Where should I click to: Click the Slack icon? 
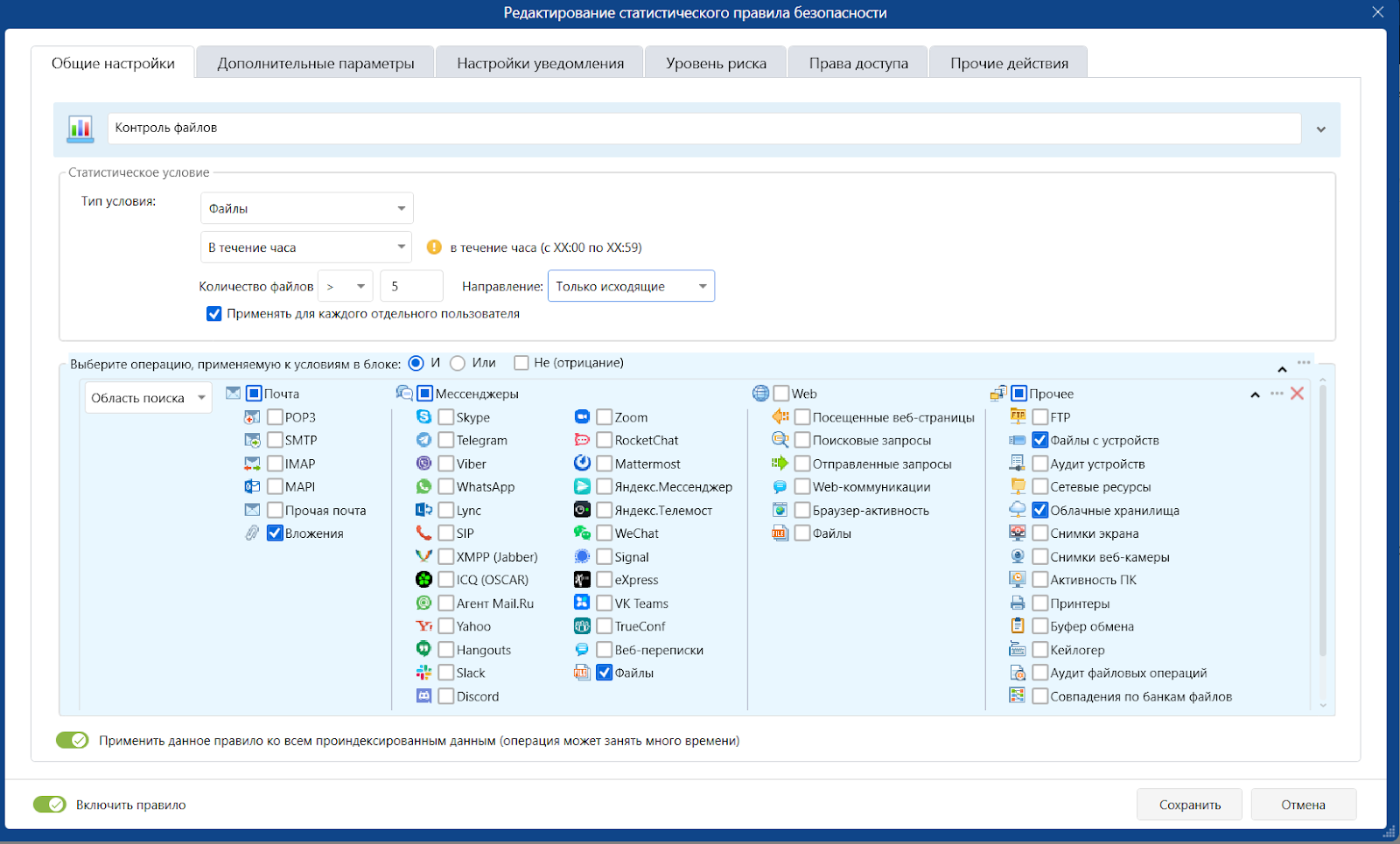click(x=423, y=673)
